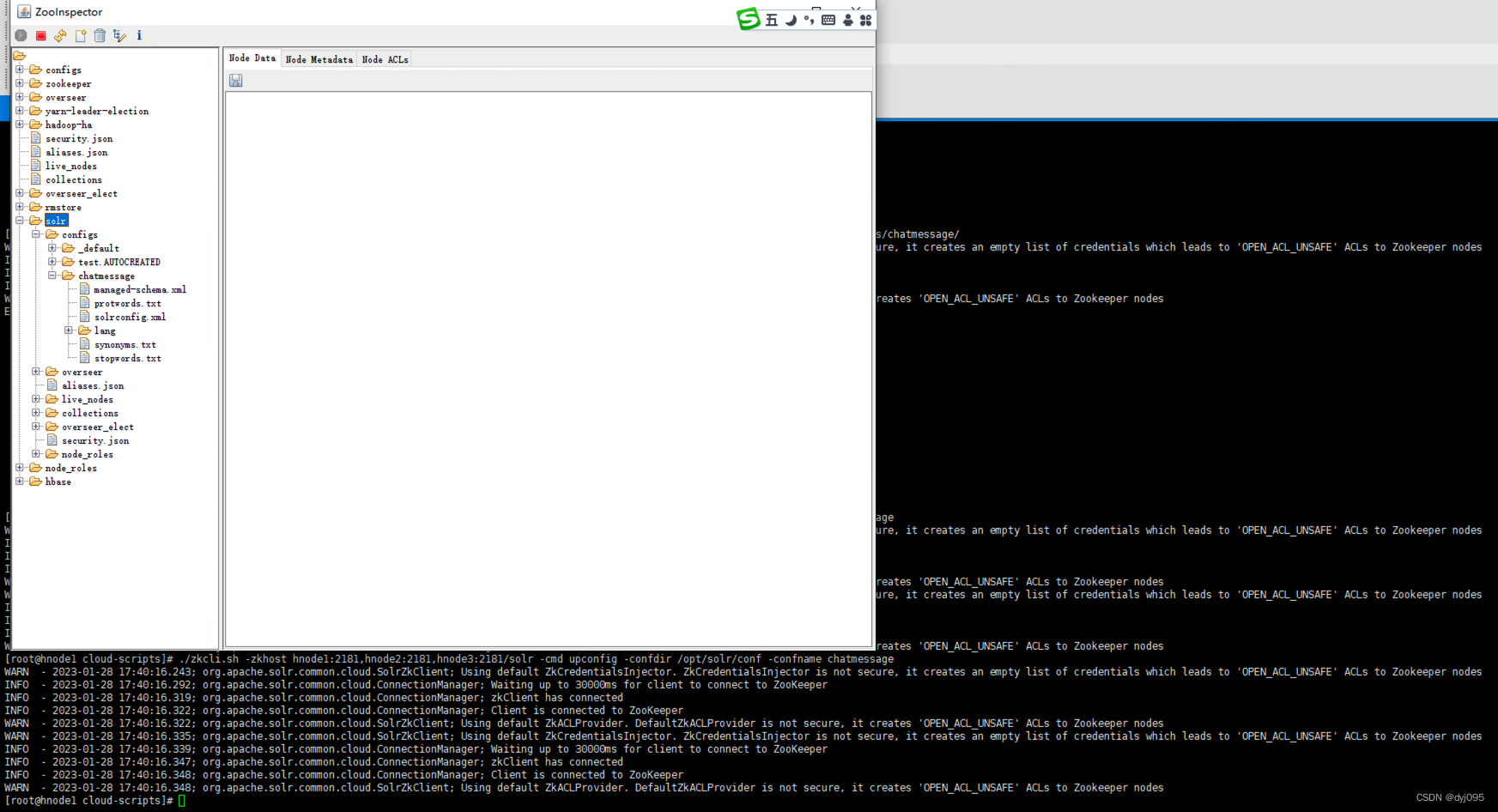Expand the hbase node
Image resolution: width=1498 pixels, height=812 pixels.
coord(20,482)
